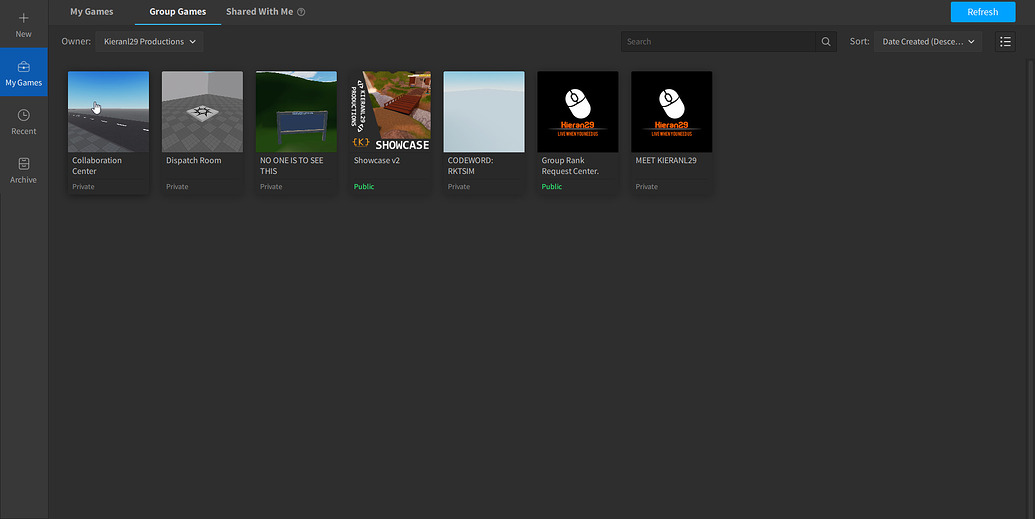Open the Dispatch Room thumbnail
Image resolution: width=1035 pixels, height=519 pixels.
point(202,112)
